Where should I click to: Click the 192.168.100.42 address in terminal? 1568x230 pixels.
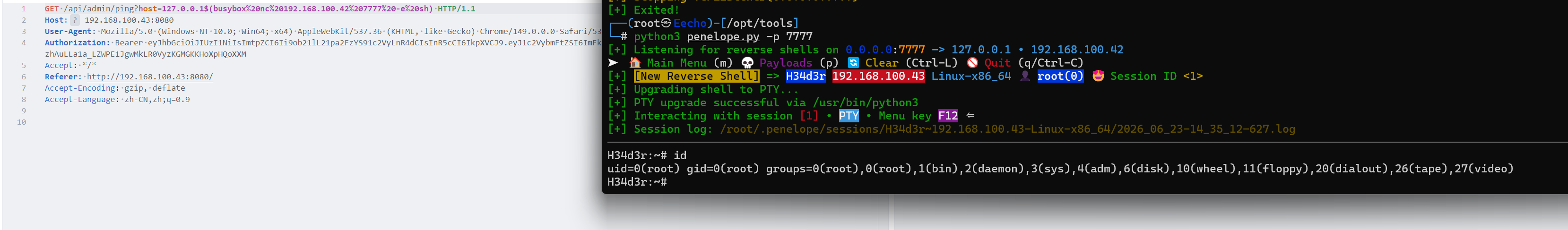pyautogui.click(x=1077, y=49)
